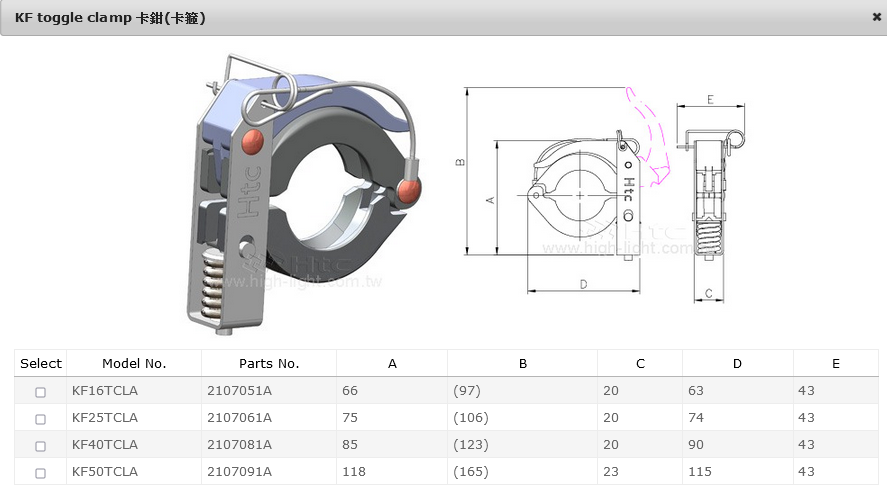Viewport: 887px width, 495px height.
Task: Click the clamp dimension technical drawing
Action: pos(580,190)
